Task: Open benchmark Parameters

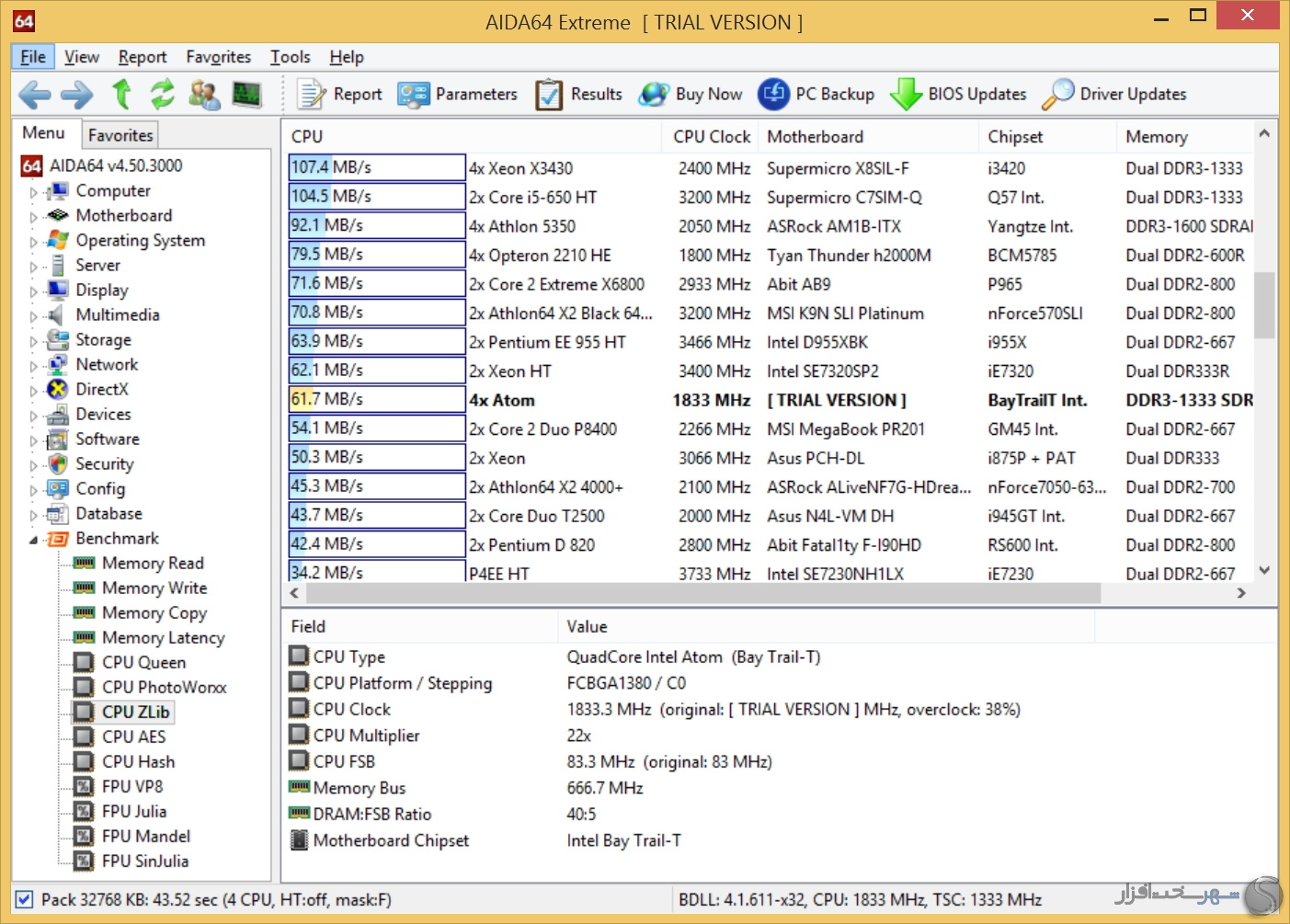Action: [457, 94]
